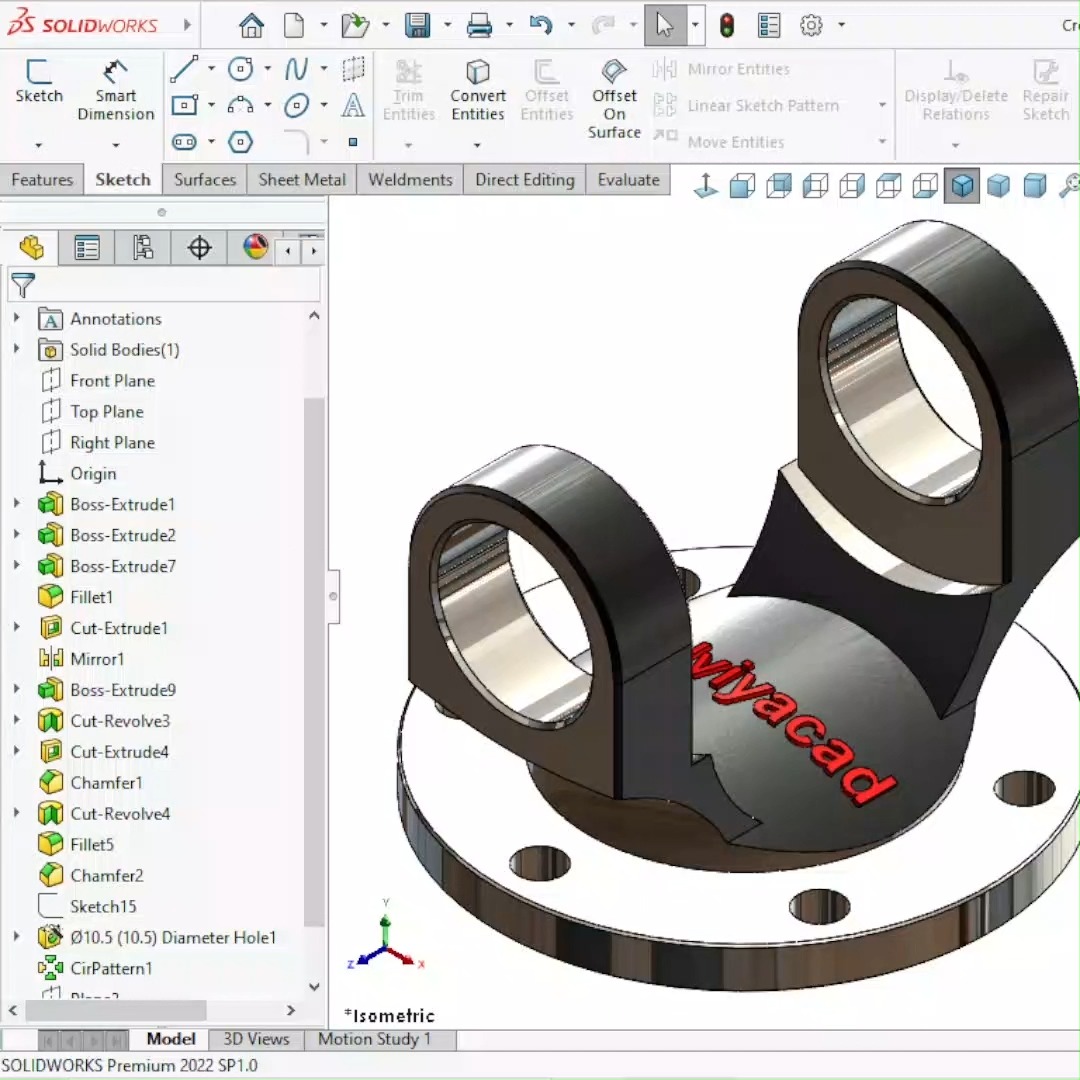
Task: Select the Straight Slot tool
Action: (184, 142)
